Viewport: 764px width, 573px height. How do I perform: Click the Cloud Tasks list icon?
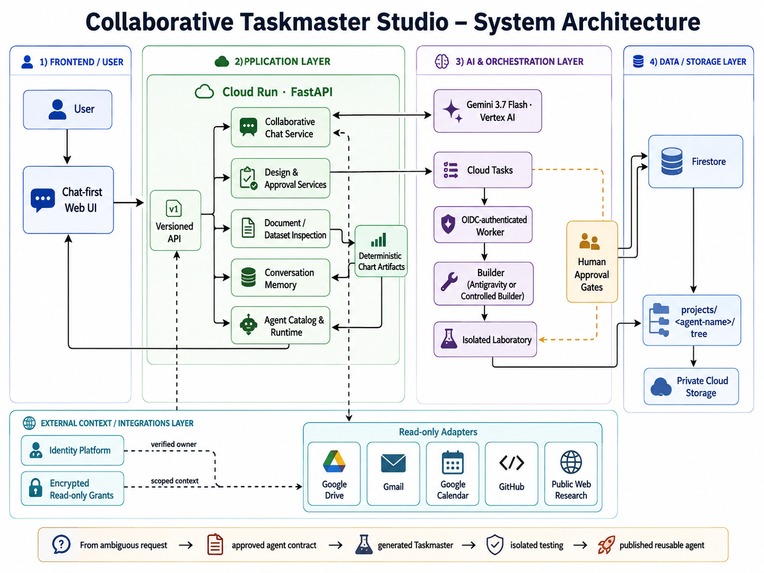click(451, 170)
